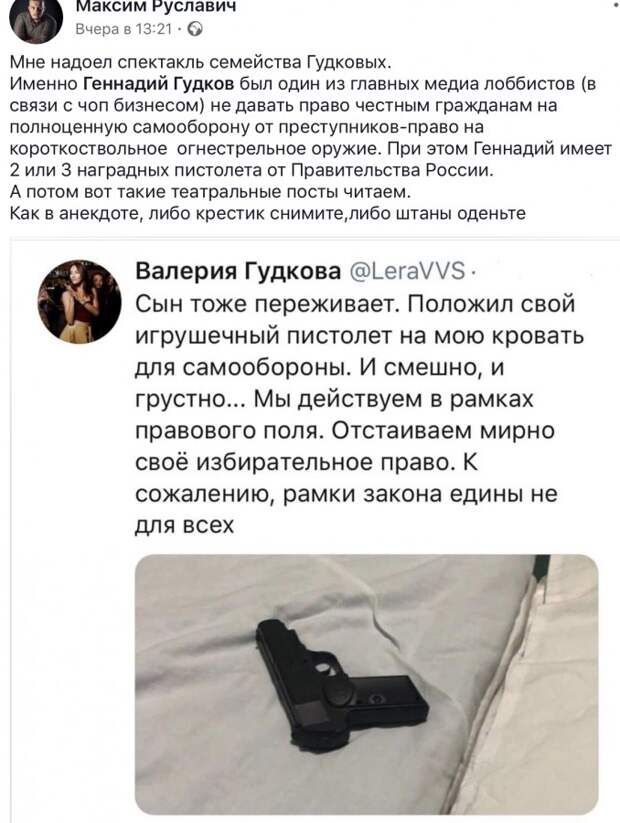Click the opening line Мне надоел спектакль
This screenshot has height=823, width=620.
(201, 62)
